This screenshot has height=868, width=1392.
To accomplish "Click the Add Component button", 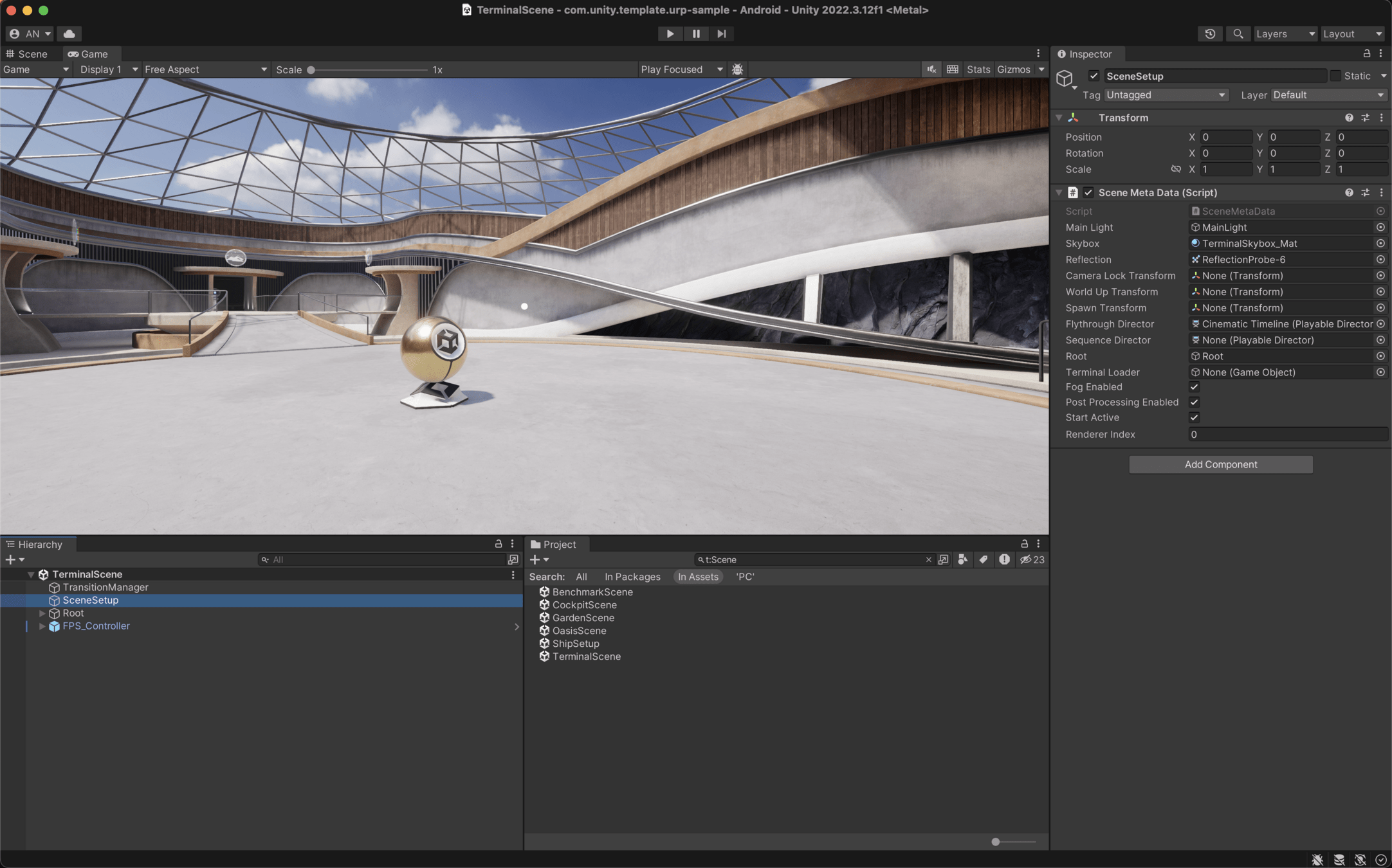I will (1220, 464).
